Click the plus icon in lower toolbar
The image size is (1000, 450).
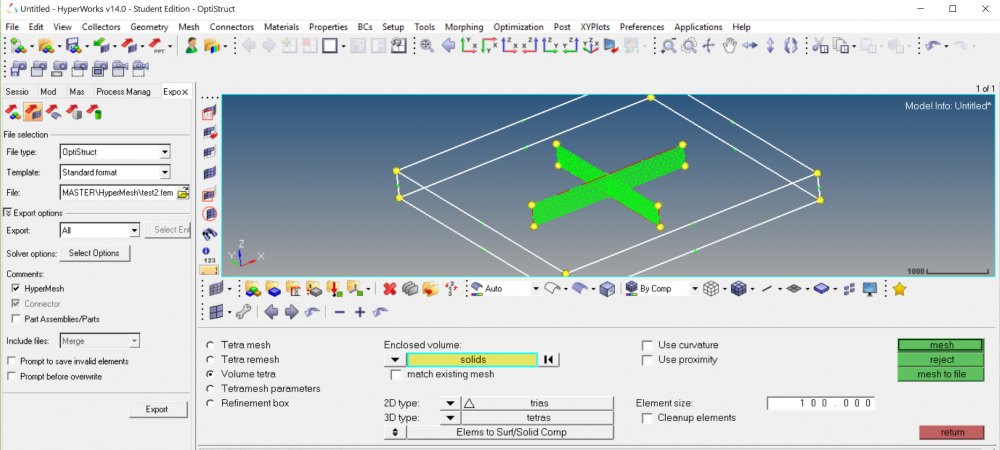click(360, 312)
